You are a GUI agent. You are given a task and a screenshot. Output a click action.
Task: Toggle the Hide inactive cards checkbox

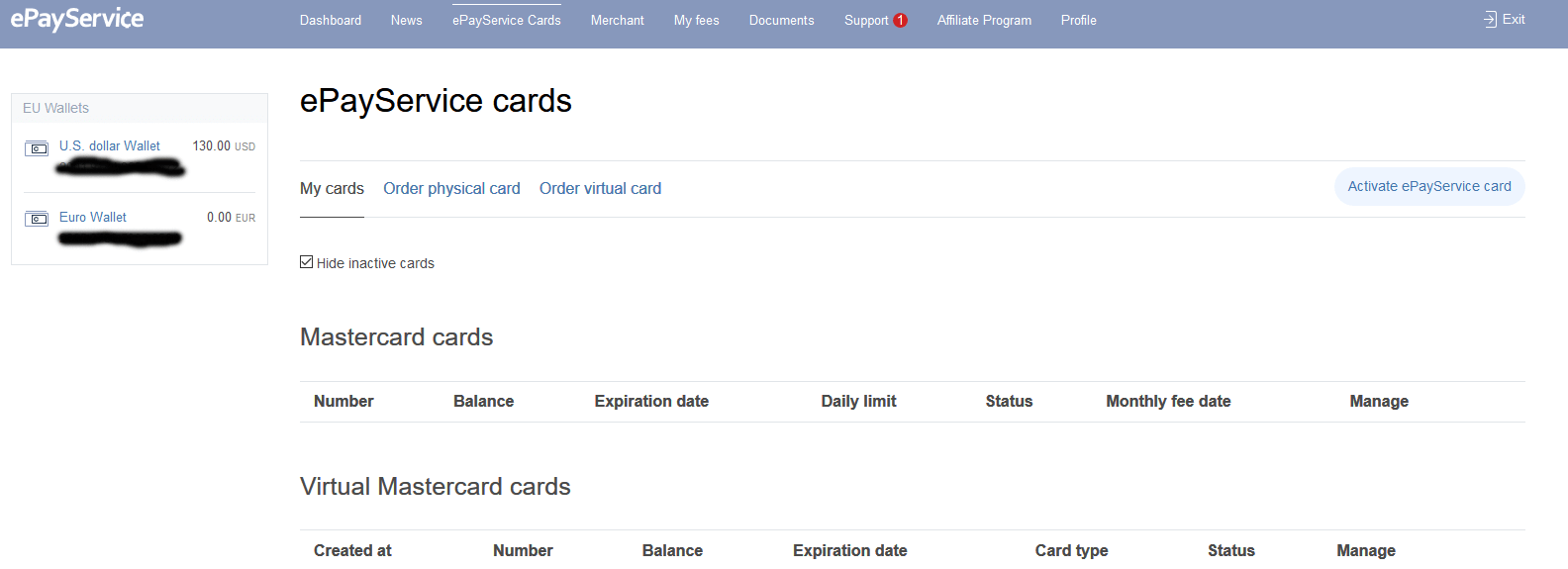pos(307,262)
